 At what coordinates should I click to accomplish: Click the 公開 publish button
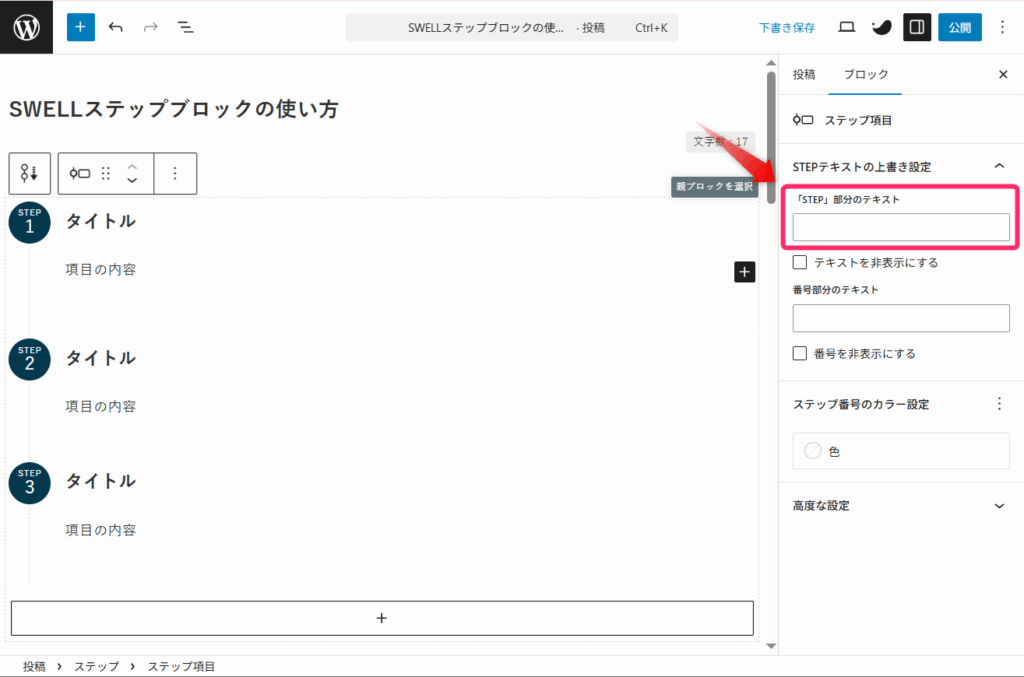pos(959,27)
